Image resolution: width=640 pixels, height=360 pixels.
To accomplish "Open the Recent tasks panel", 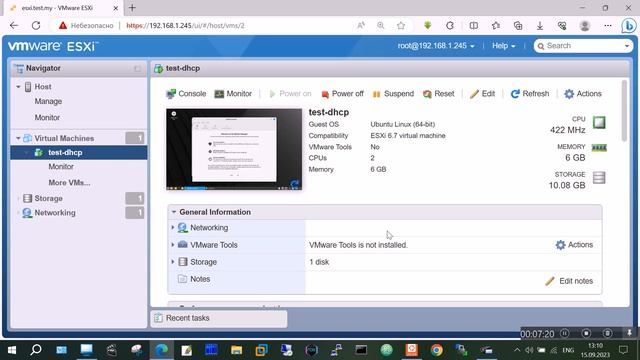I will click(x=219, y=318).
